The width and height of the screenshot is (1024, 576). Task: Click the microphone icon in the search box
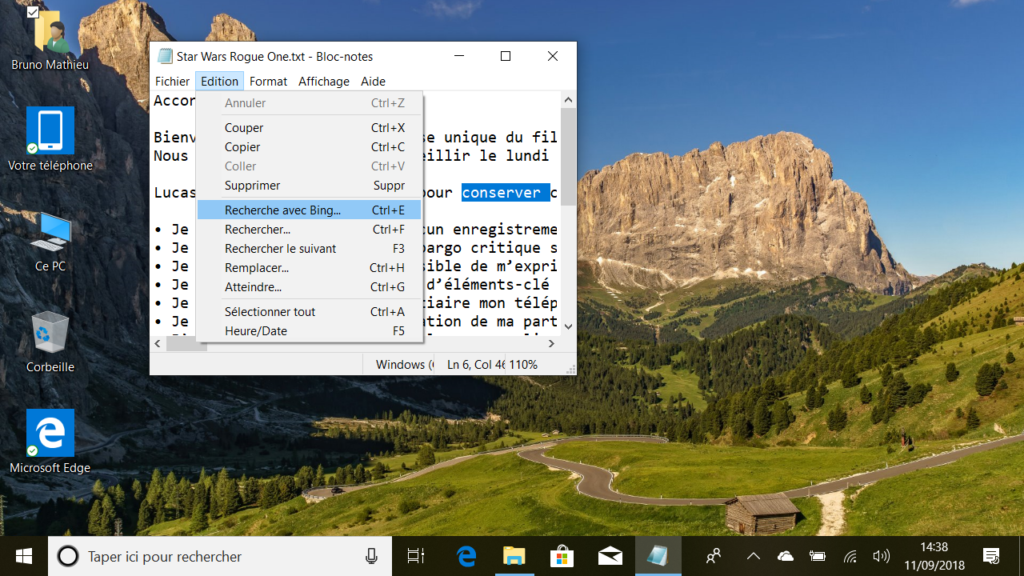point(371,556)
